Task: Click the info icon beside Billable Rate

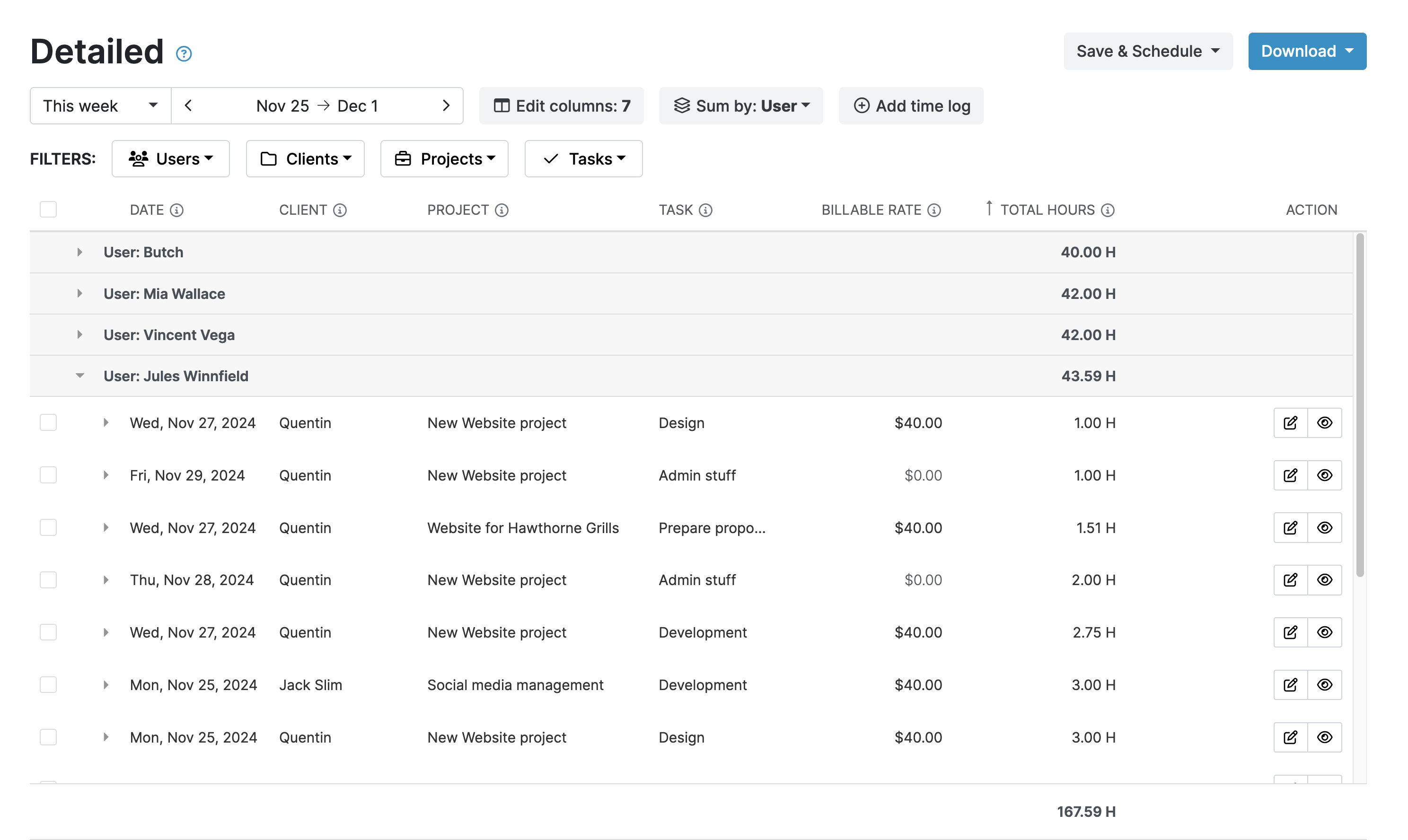Action: click(934, 210)
